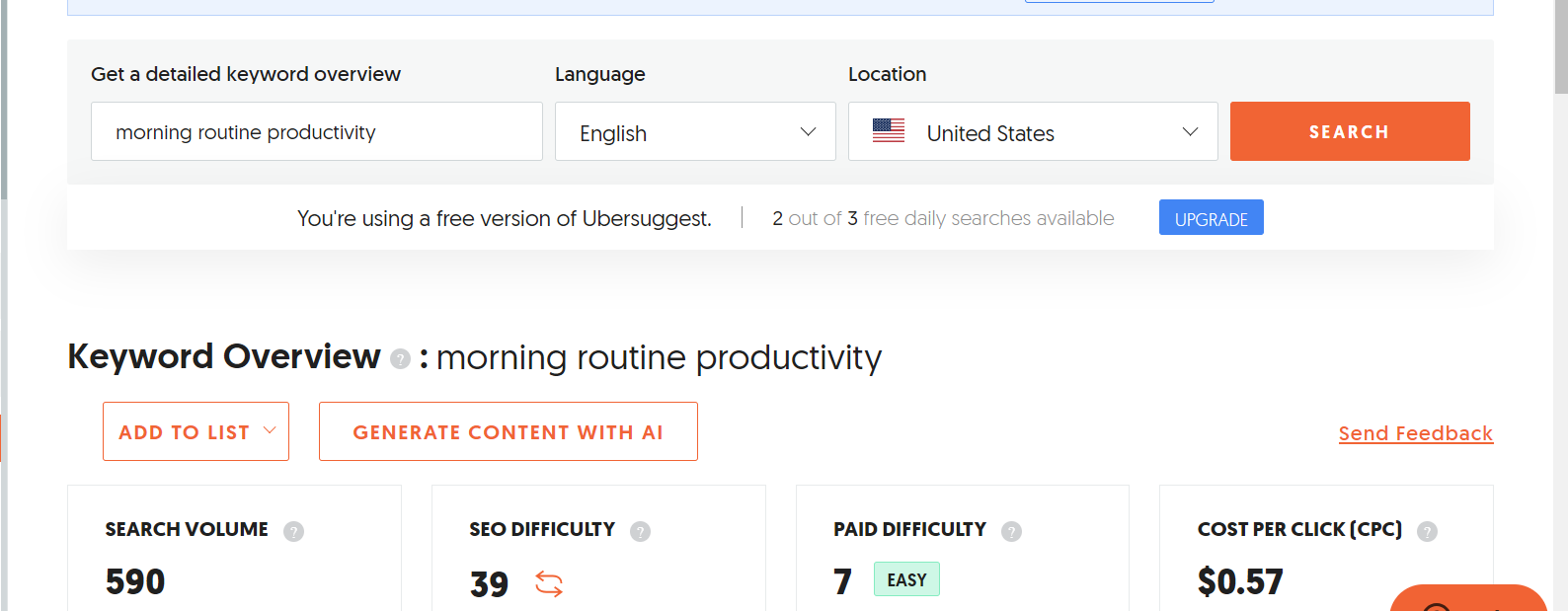Click the SEARCH VOLUME help icon
1568x611 pixels.
coord(293,531)
